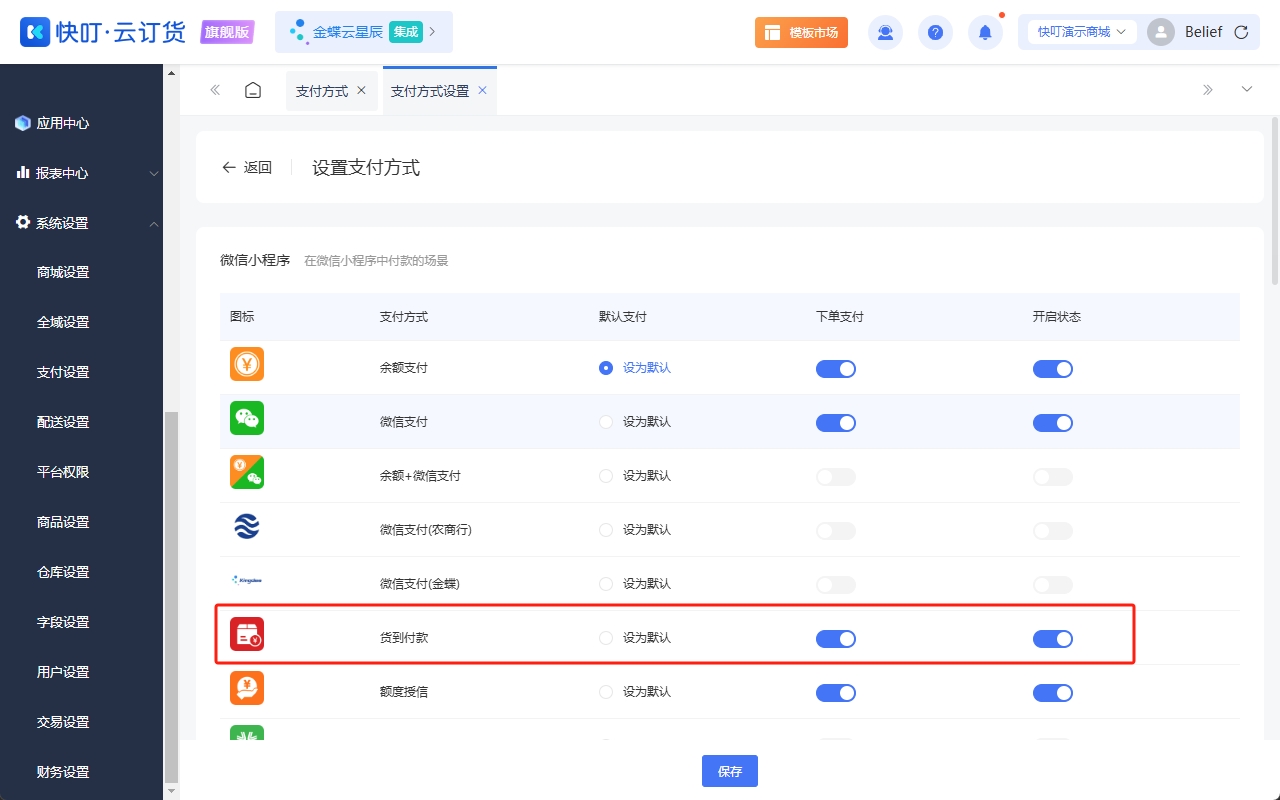Open the customer service headset icon

tap(885, 32)
